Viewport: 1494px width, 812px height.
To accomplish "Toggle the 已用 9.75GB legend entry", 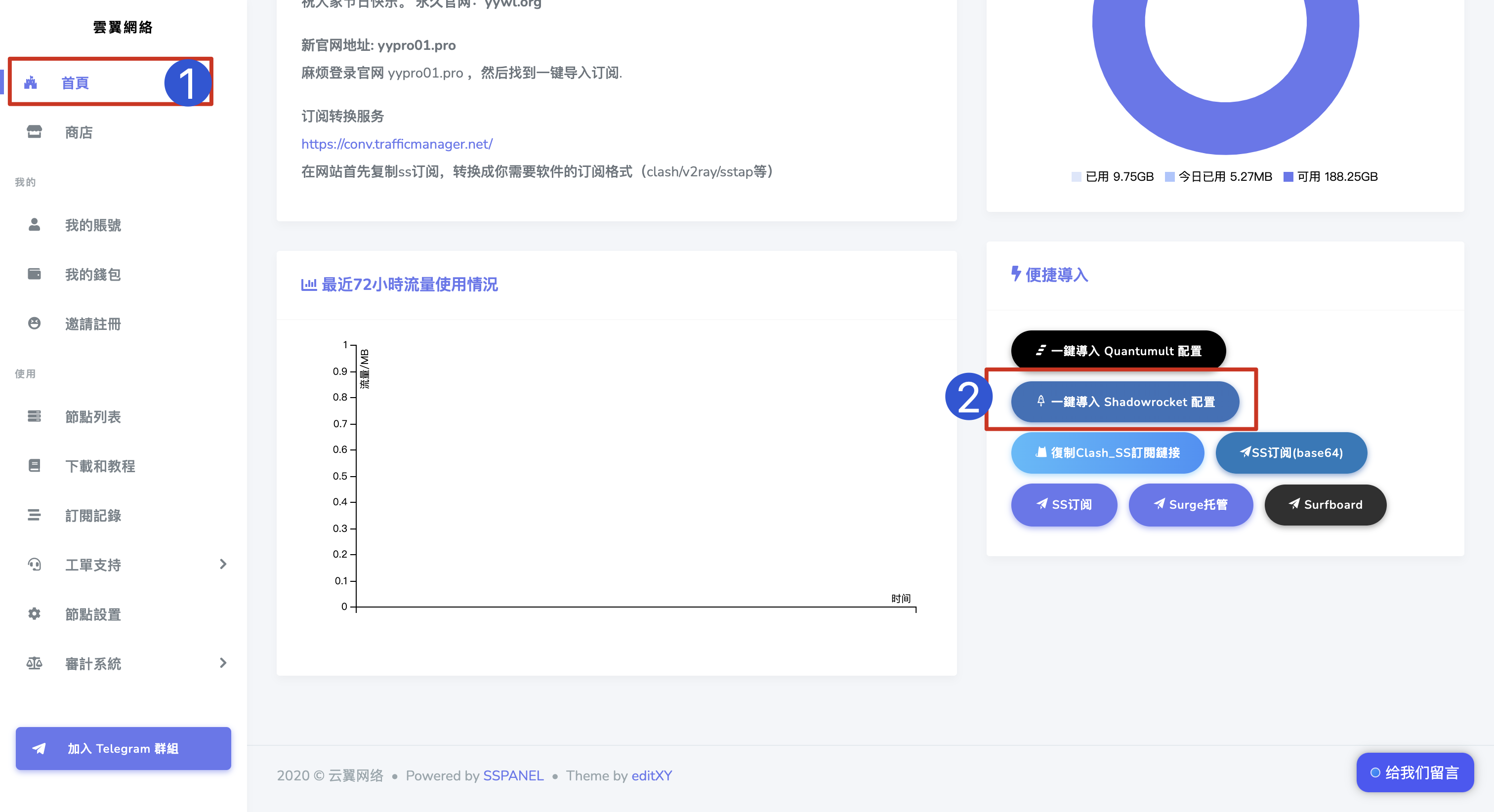I will 1113,176.
